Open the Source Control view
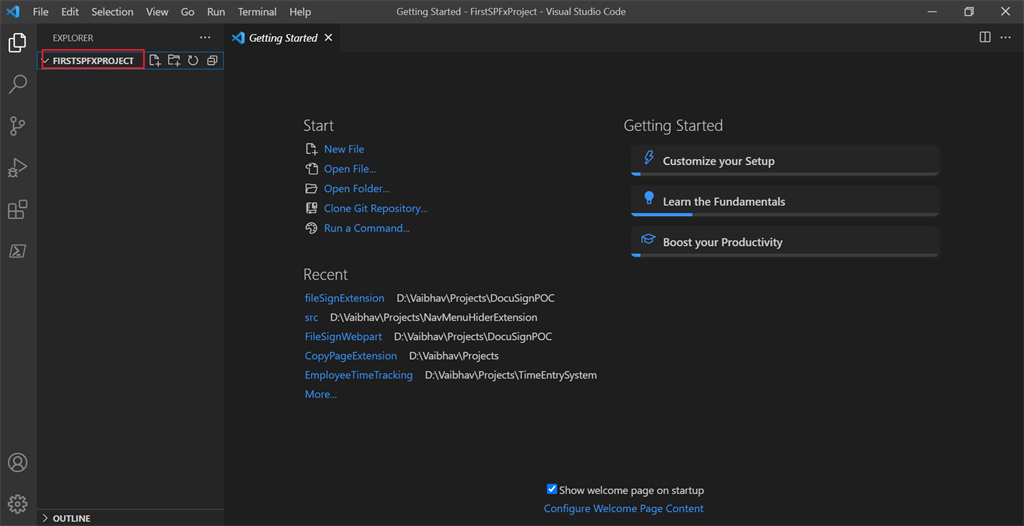Viewport: 1024px width, 526px height. click(x=18, y=125)
